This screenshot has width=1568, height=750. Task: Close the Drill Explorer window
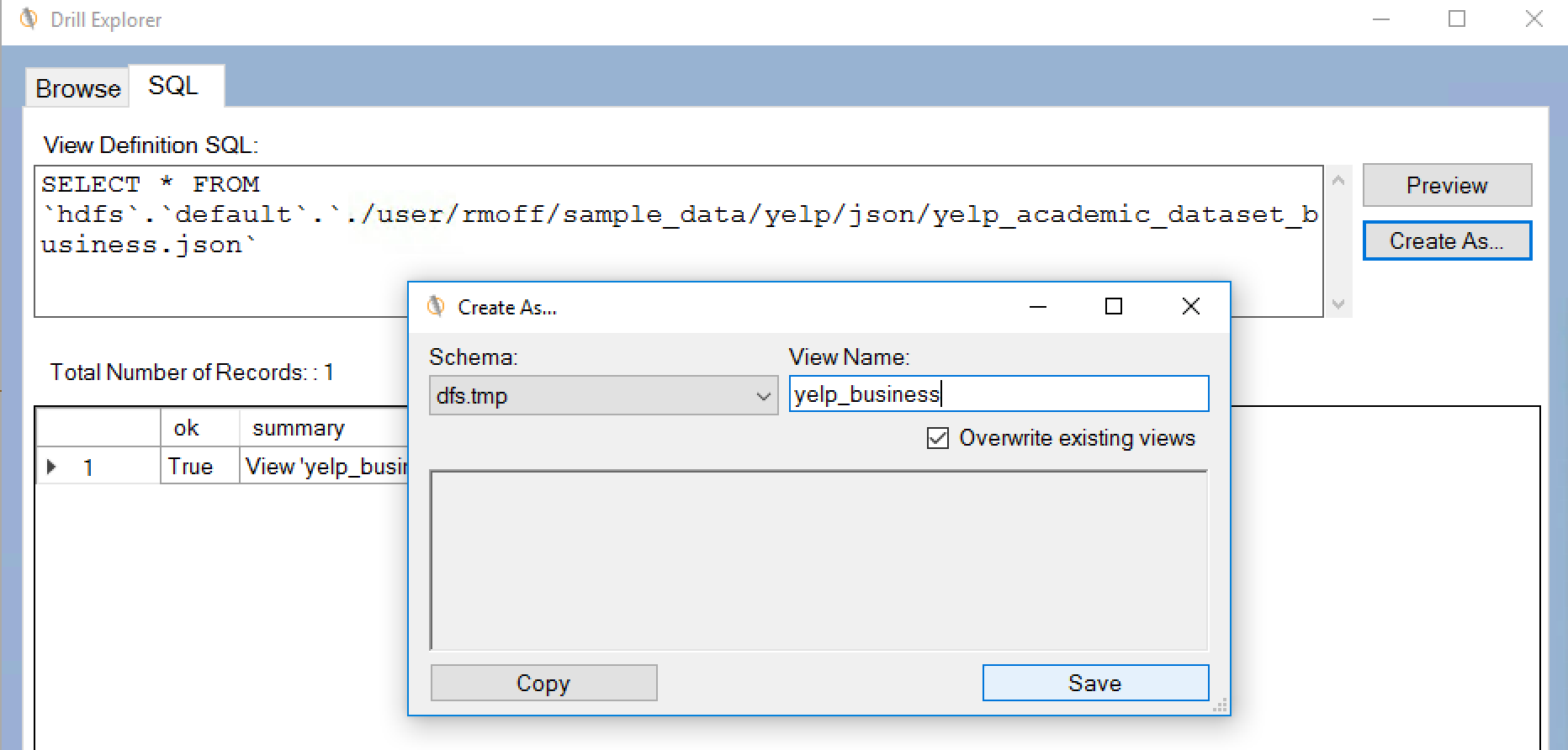(x=1534, y=19)
